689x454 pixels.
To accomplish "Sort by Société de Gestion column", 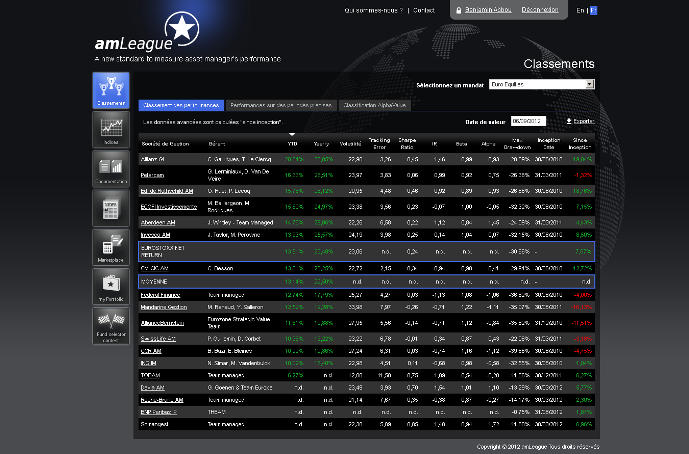I will coord(165,144).
